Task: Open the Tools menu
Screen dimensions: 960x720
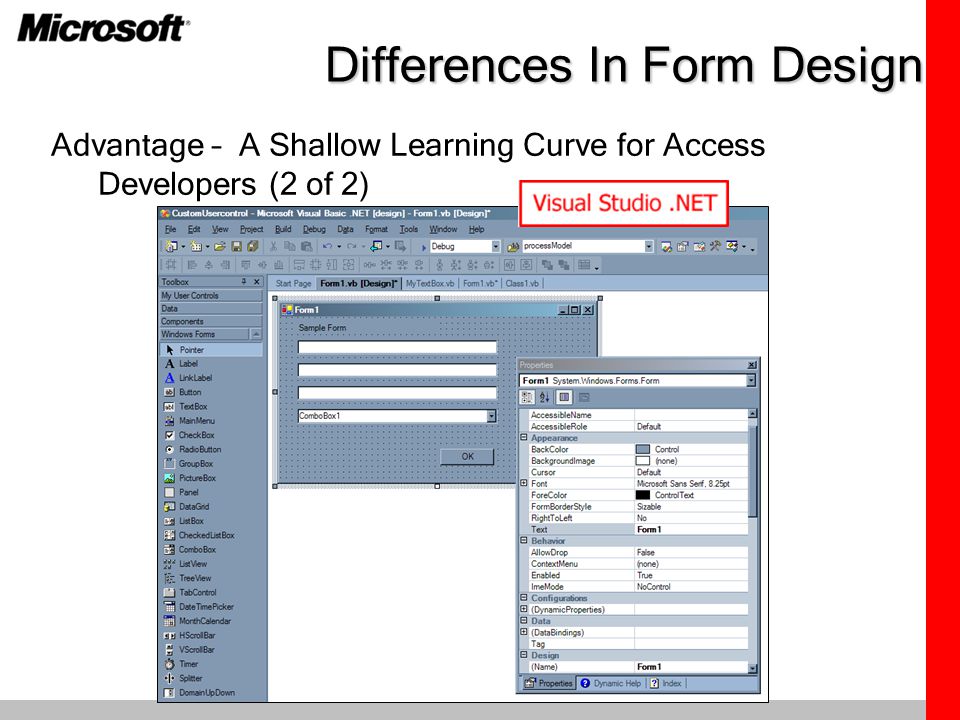Action: click(x=408, y=229)
